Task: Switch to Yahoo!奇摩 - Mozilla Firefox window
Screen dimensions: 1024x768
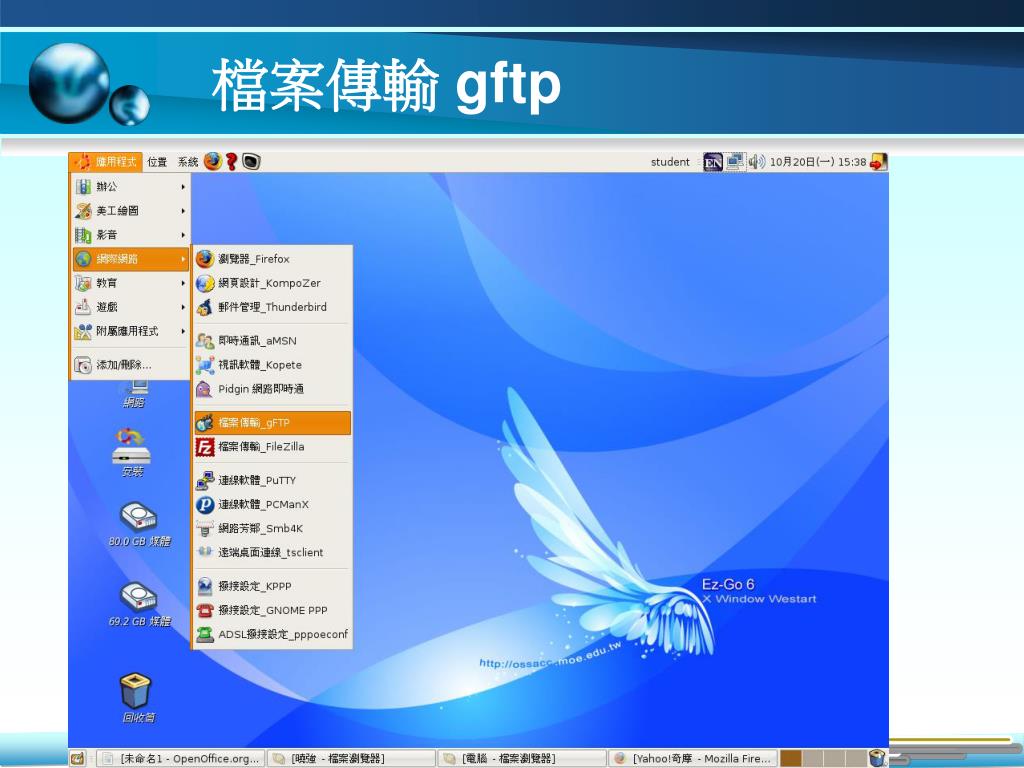Action: tap(693, 758)
